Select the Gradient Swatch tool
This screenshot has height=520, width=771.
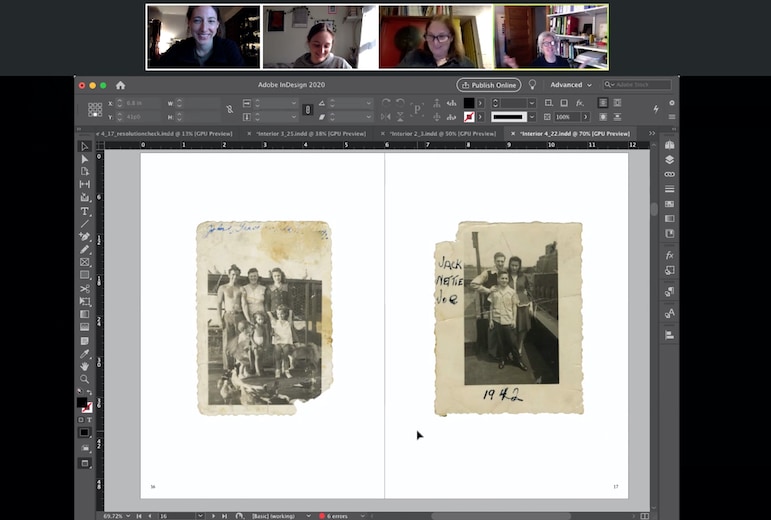84,314
